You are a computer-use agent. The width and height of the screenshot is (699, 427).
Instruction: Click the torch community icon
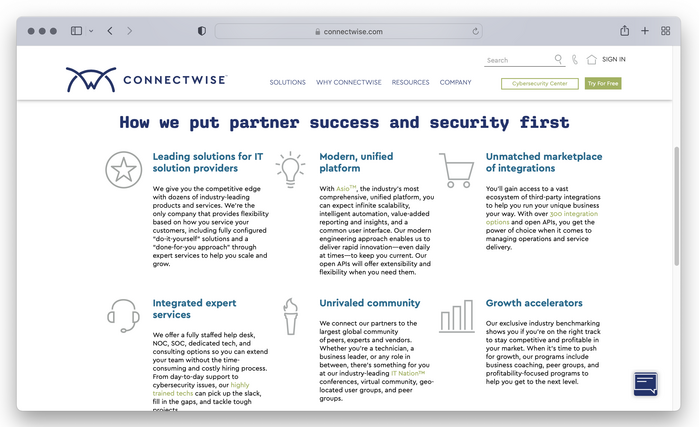coord(291,316)
